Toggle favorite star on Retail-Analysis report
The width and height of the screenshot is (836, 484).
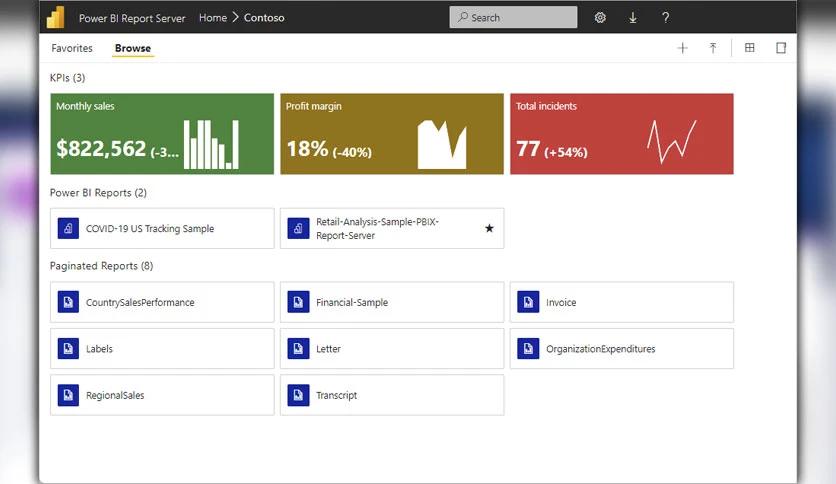point(489,228)
